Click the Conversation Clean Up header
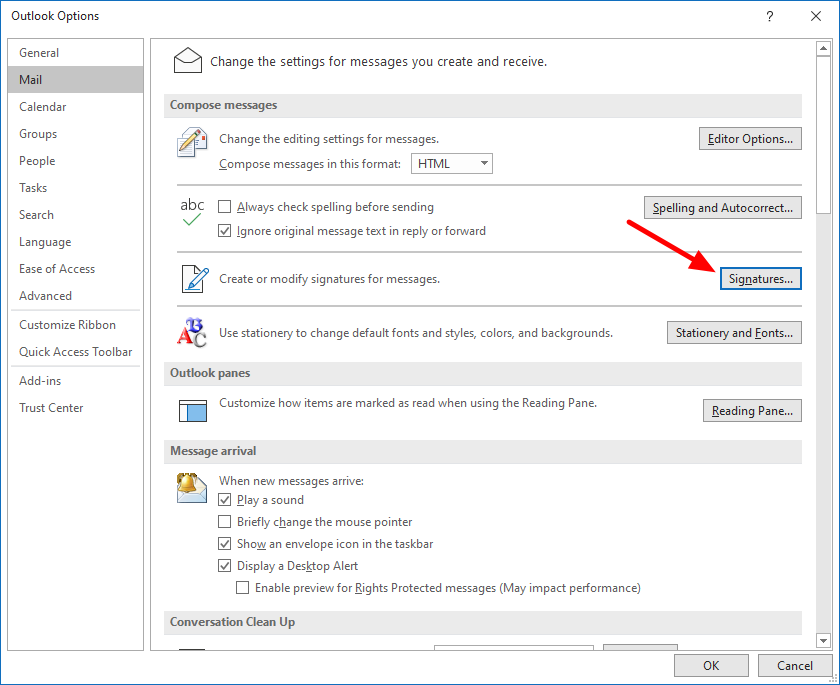The image size is (840, 685). (483, 622)
